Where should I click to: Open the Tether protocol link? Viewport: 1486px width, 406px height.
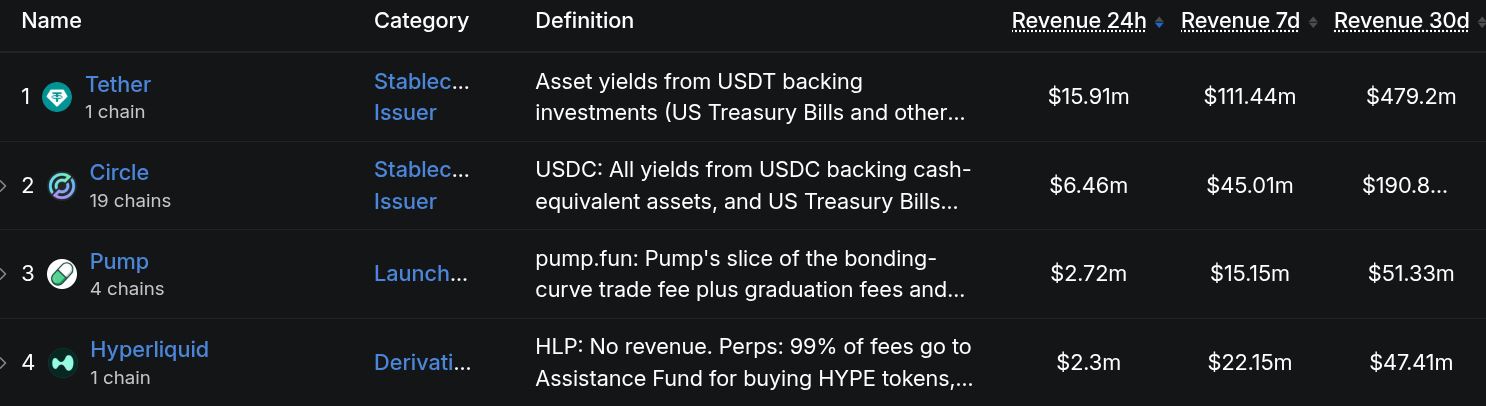[118, 84]
